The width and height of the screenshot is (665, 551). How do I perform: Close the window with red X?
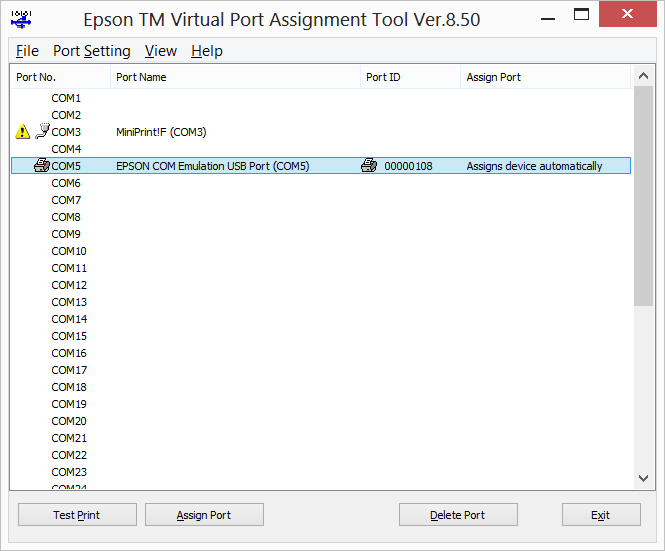pyautogui.click(x=628, y=14)
